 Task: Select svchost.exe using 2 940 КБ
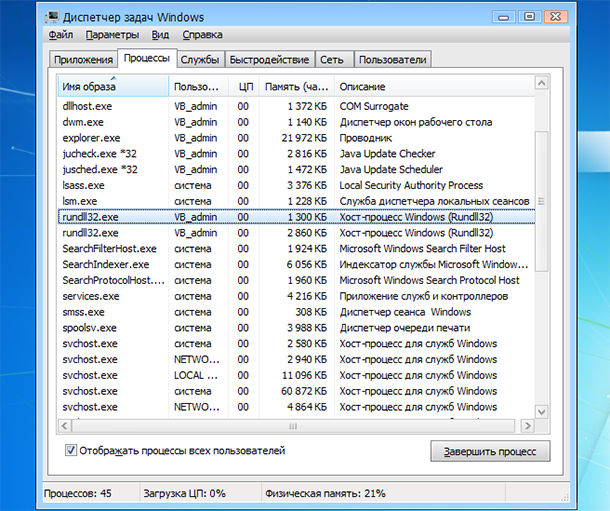click(x=296, y=359)
